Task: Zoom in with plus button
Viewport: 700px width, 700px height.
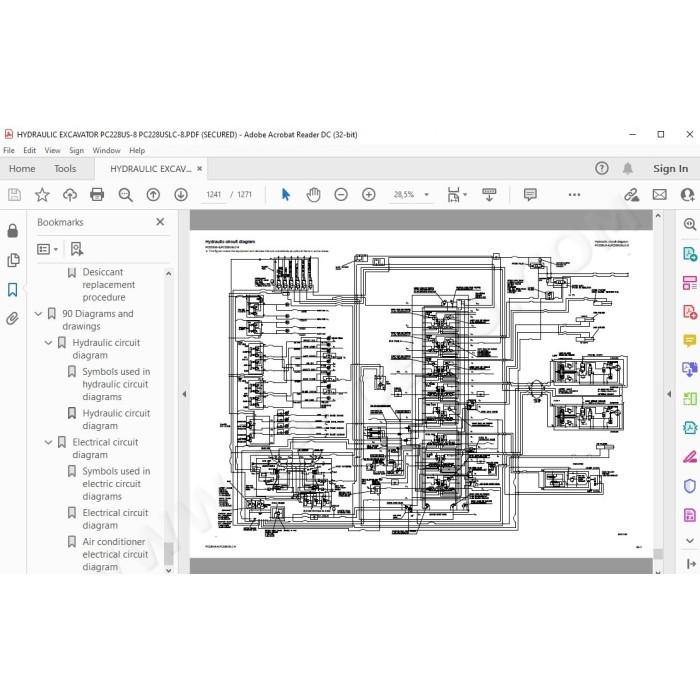Action: click(x=369, y=195)
